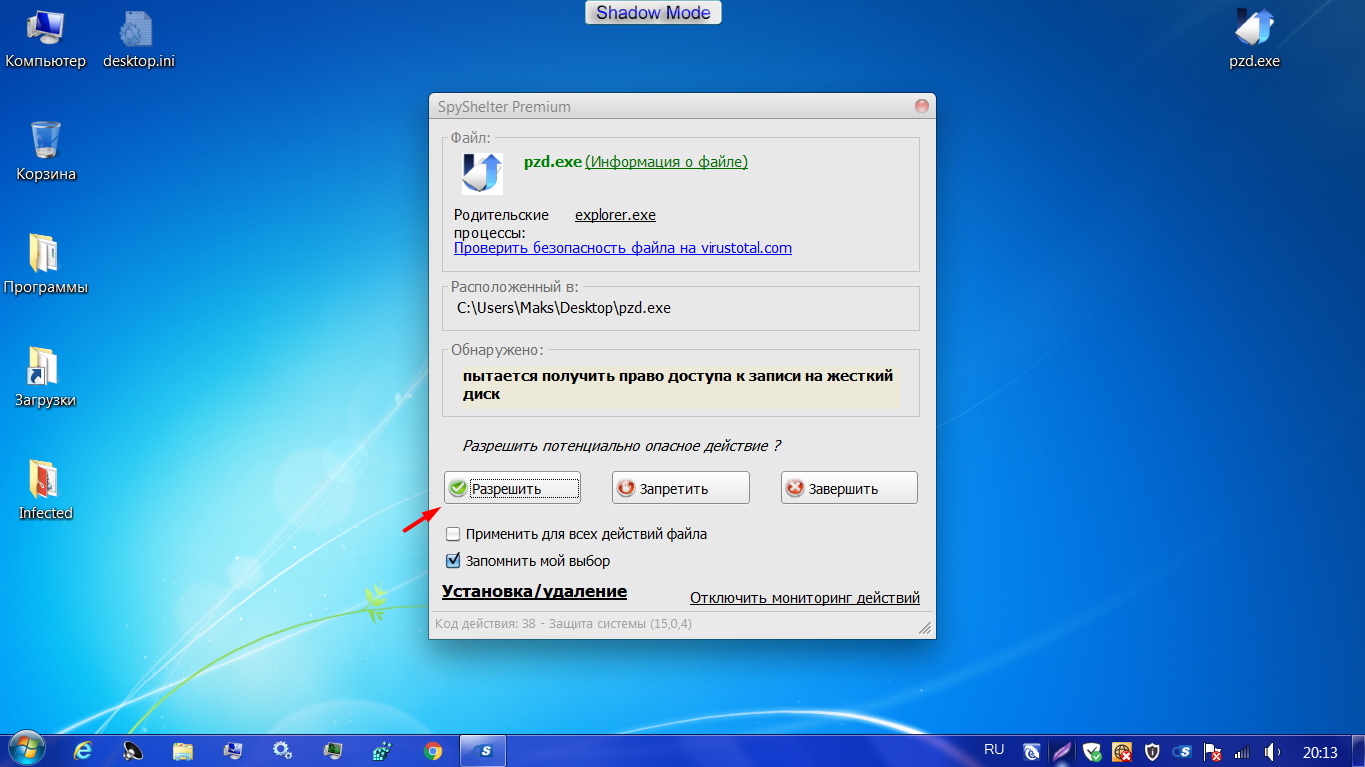Select the Загрузки shortcut folder icon

(46, 378)
